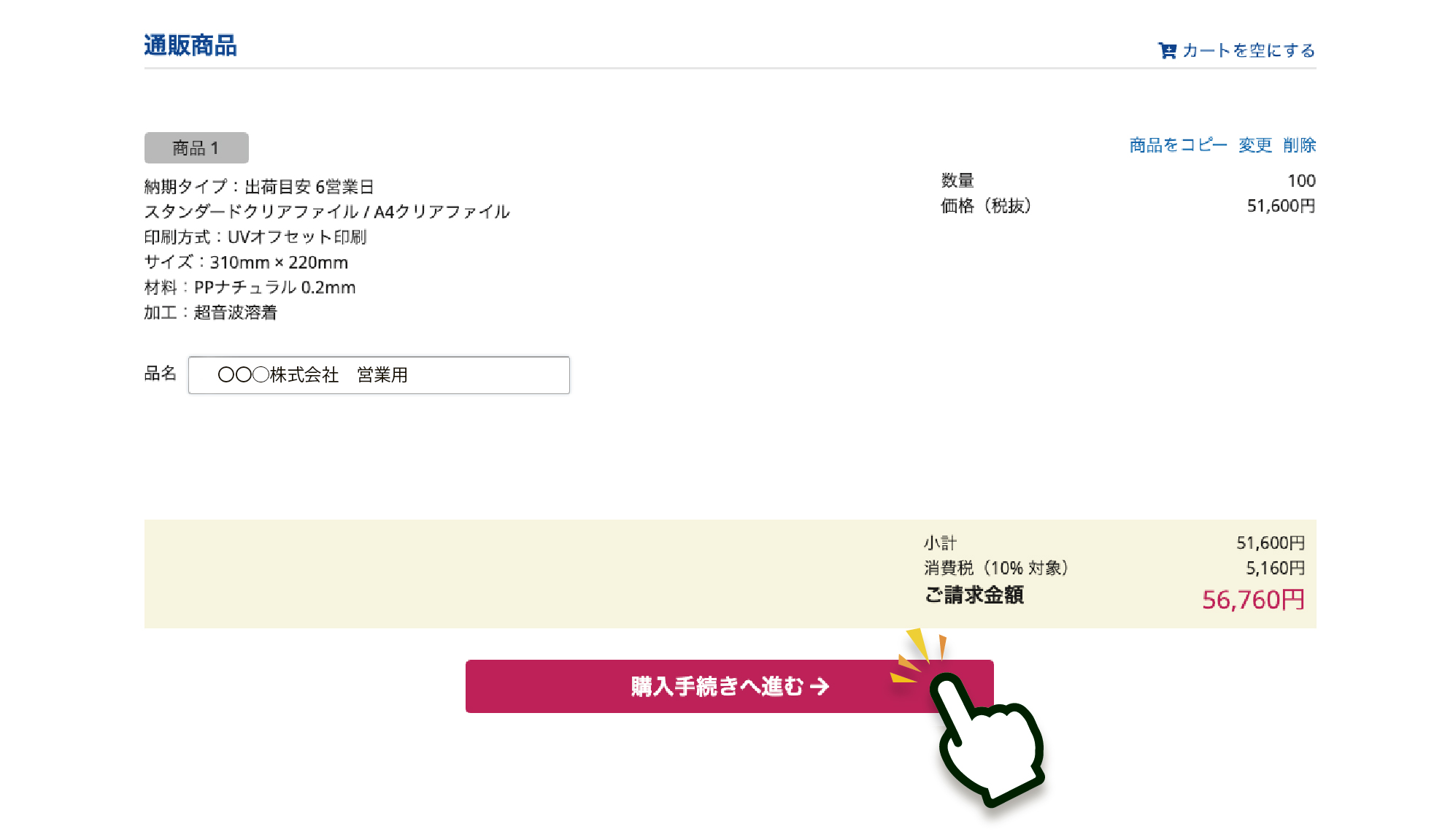Screen dimensions: 1453x840
Task: Click the UVオフセット印刷 print method line
Action: 255,237
